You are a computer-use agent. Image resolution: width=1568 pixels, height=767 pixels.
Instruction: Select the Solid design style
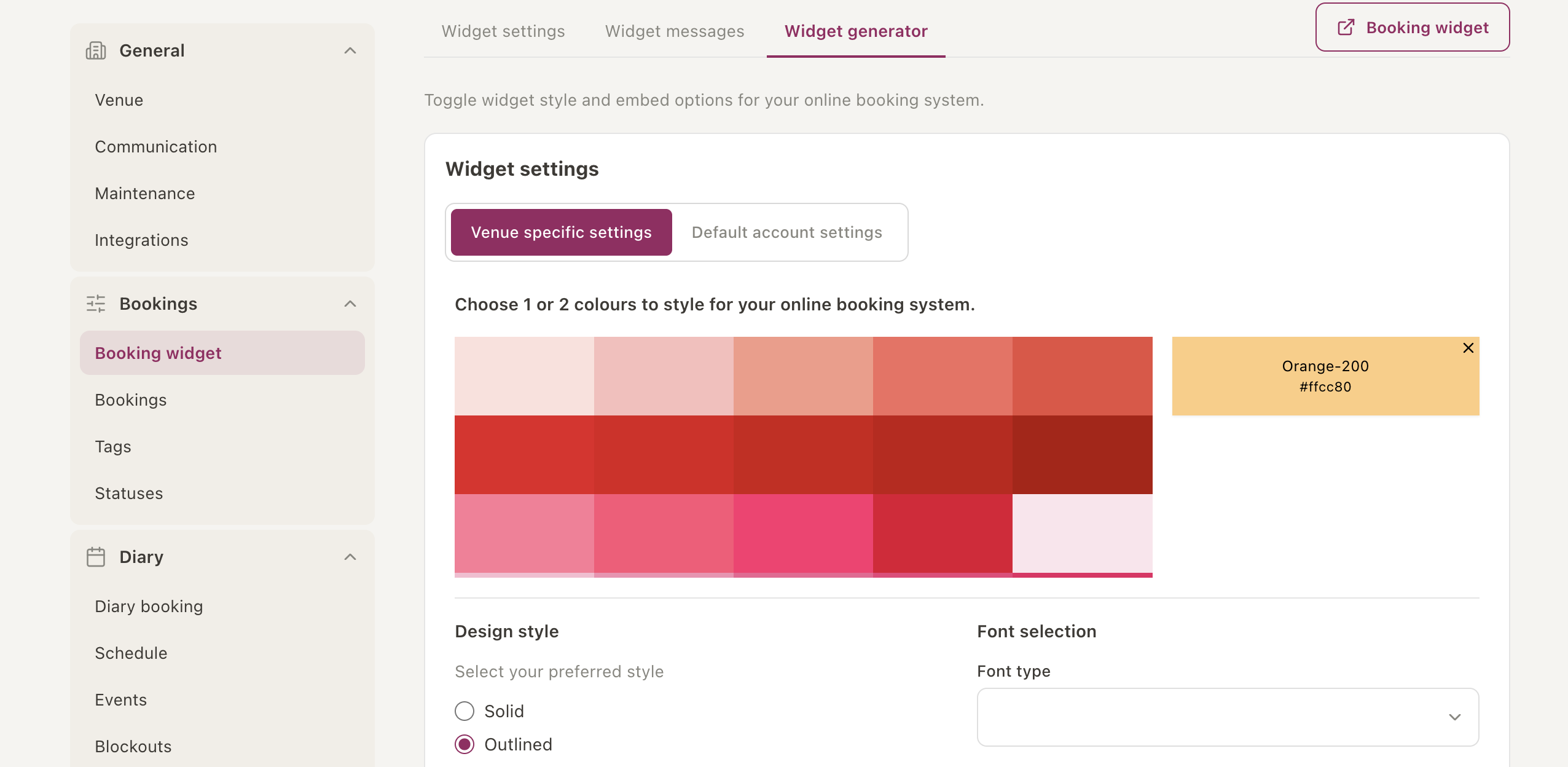[x=465, y=711]
